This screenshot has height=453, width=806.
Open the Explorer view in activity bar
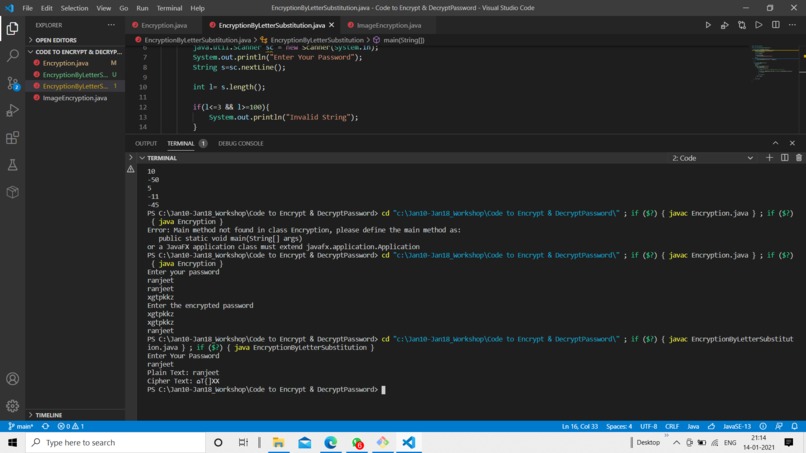click(x=12, y=28)
